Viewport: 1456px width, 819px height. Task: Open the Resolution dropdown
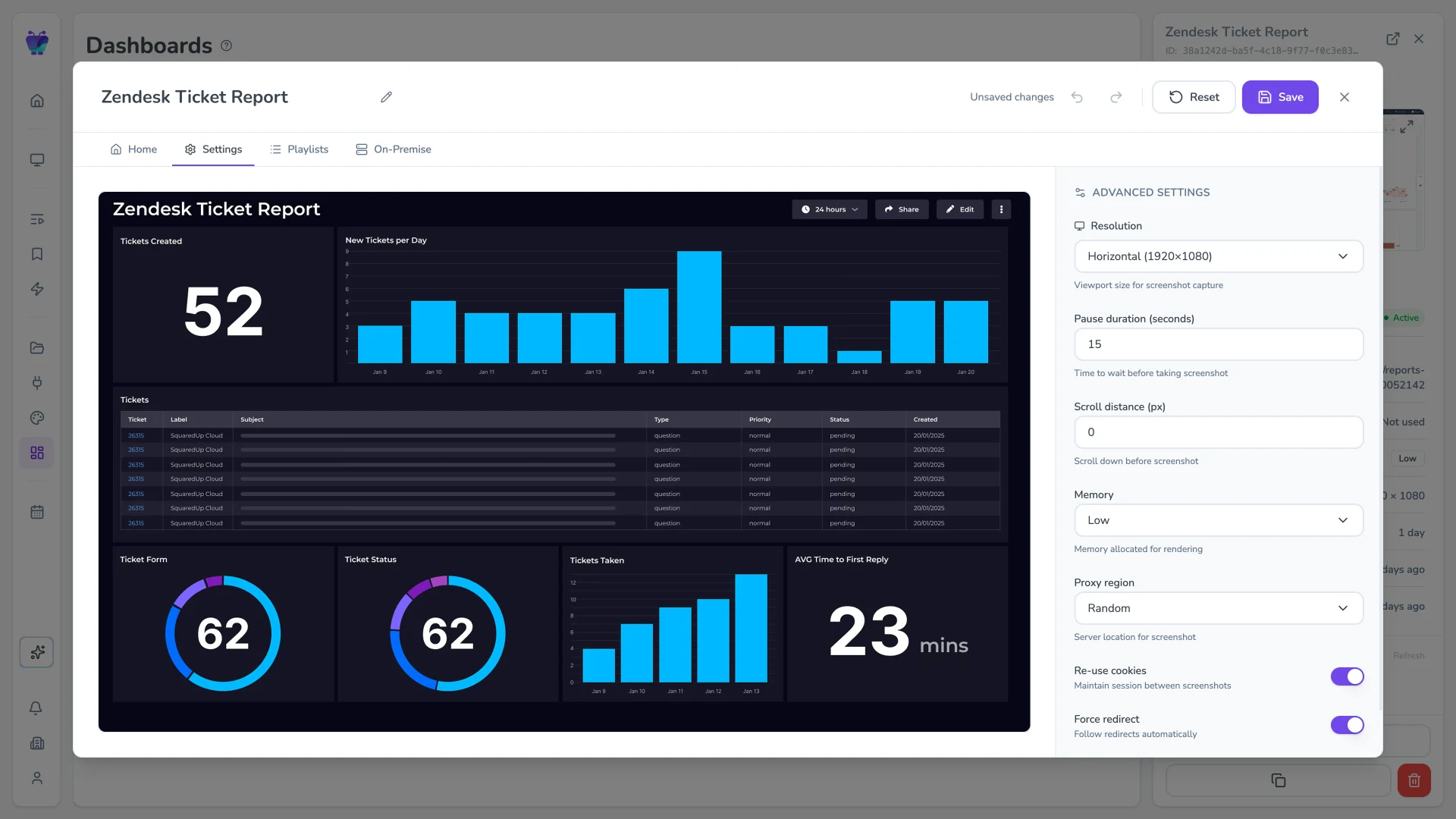click(x=1219, y=256)
